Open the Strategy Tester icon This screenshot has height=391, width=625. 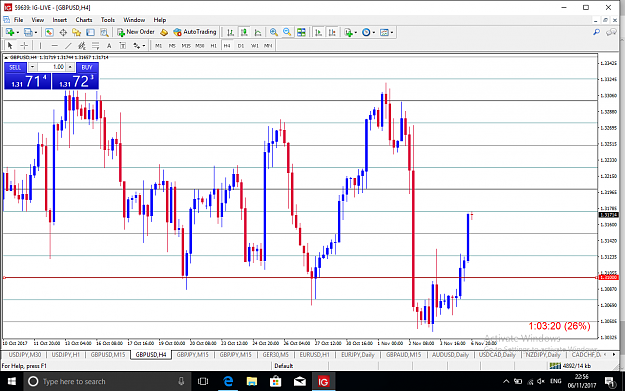point(104,32)
